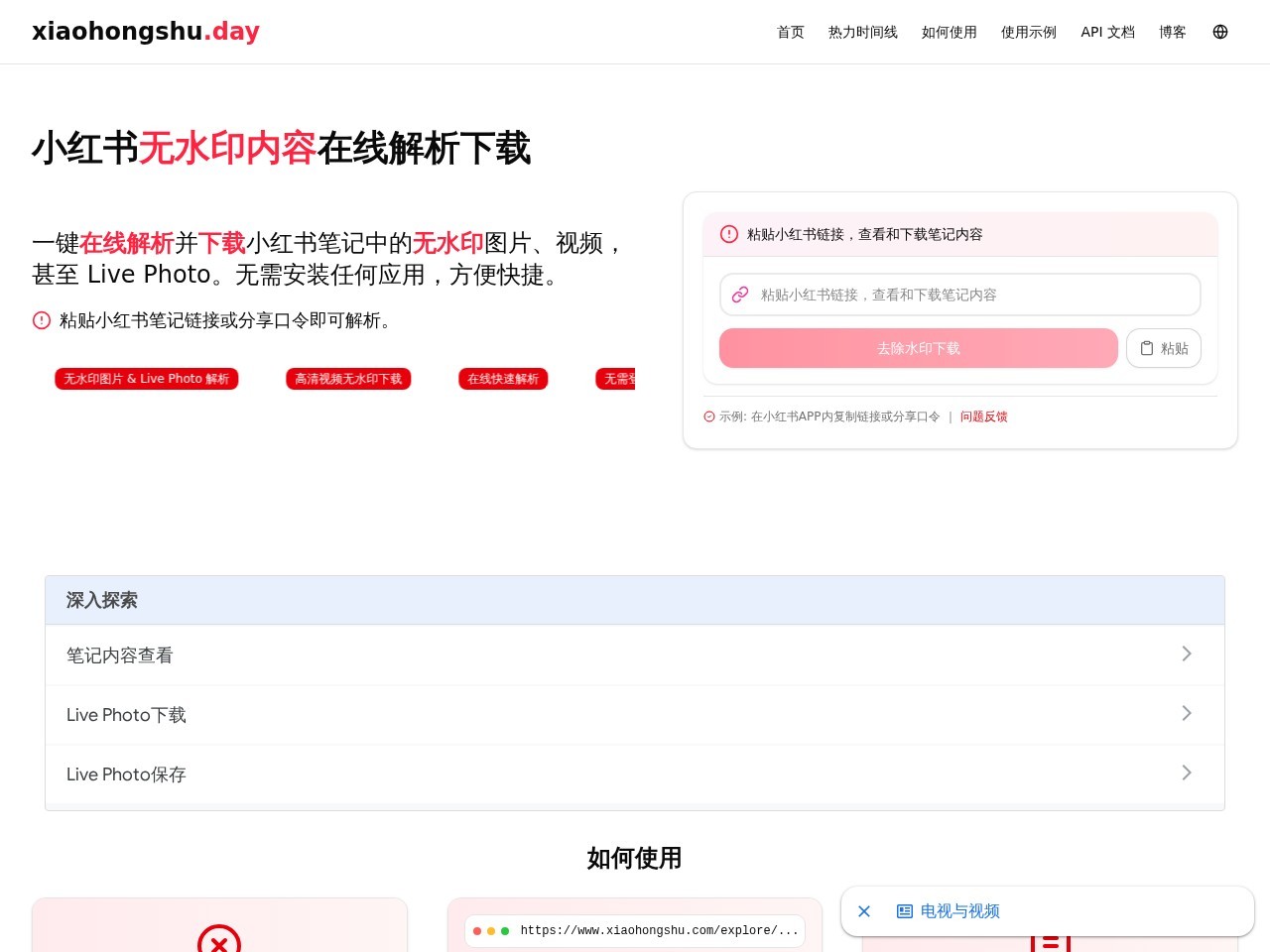Click the Live Photo保存 row text
This screenshot has height=952, width=1270.
click(x=126, y=774)
